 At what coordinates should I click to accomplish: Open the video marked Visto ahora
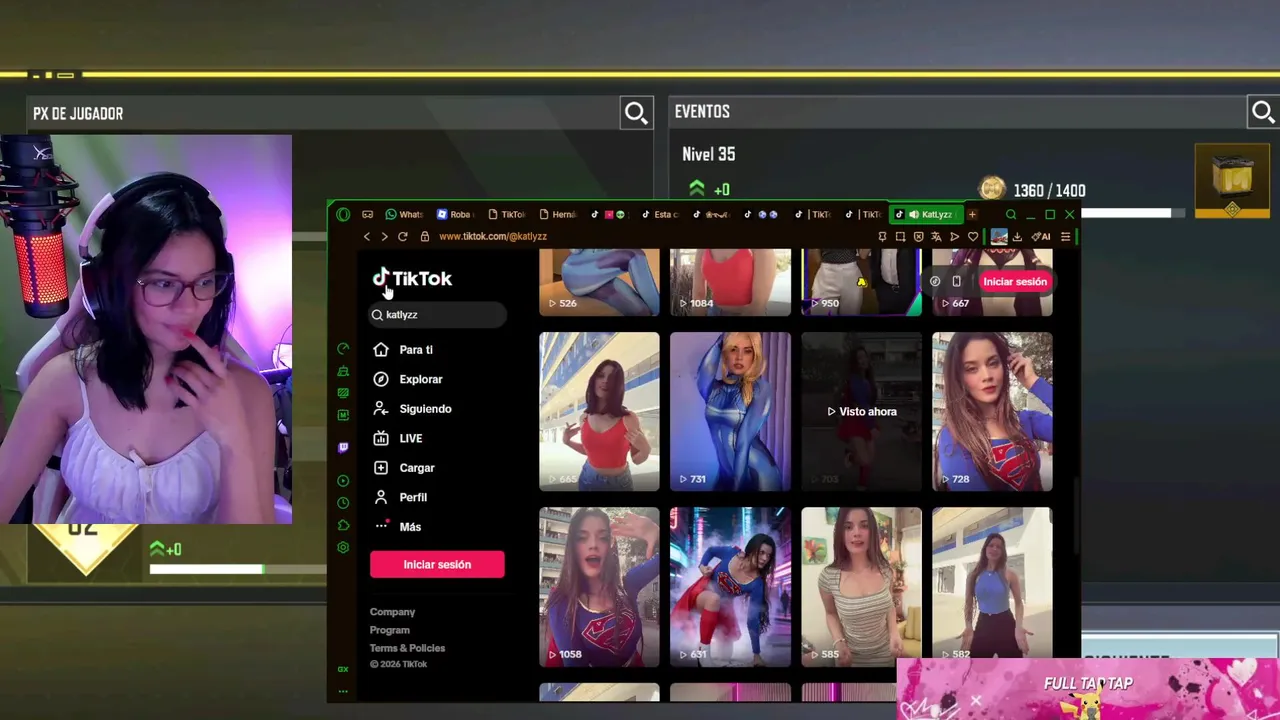pos(861,411)
